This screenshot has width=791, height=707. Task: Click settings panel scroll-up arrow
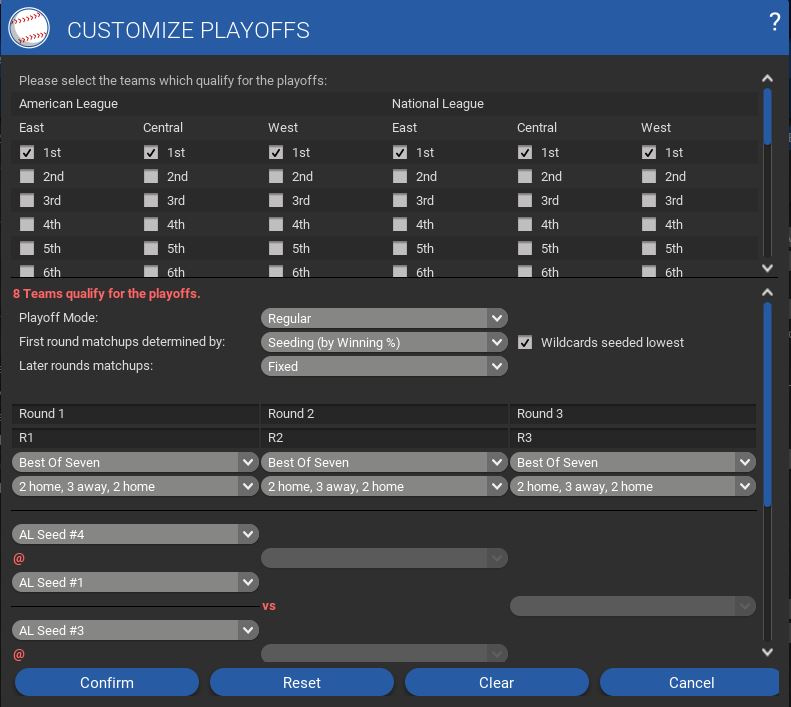coord(767,293)
